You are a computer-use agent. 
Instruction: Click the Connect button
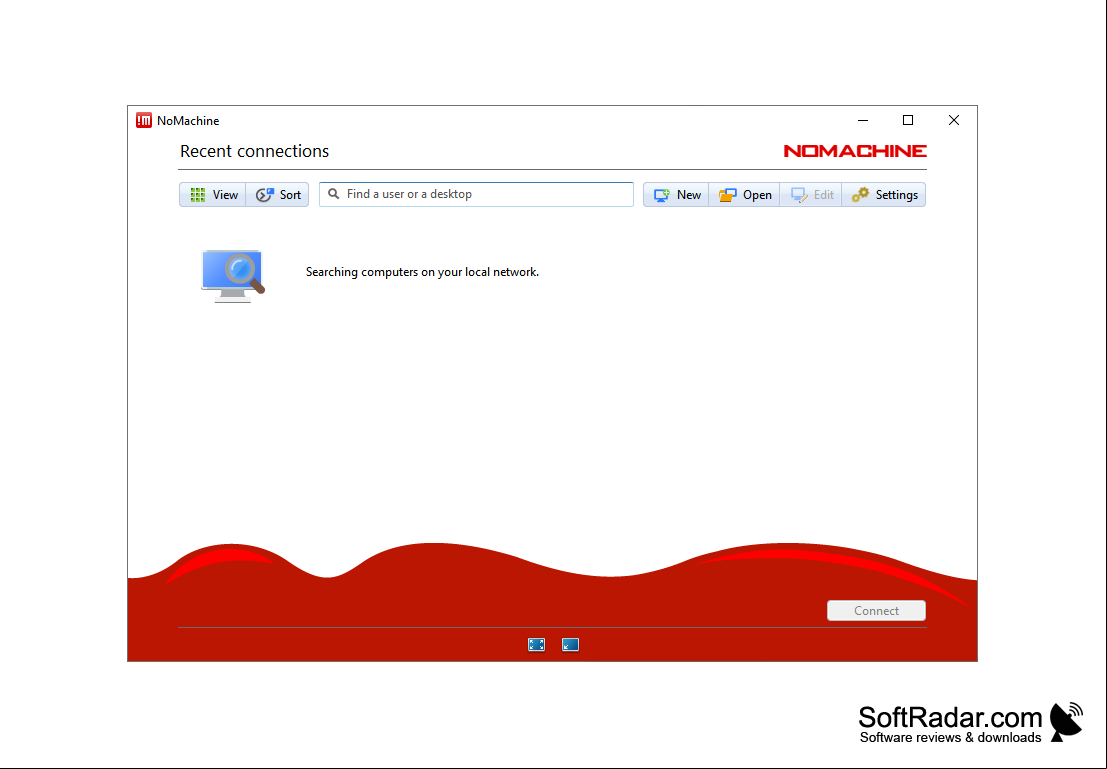[x=876, y=611]
